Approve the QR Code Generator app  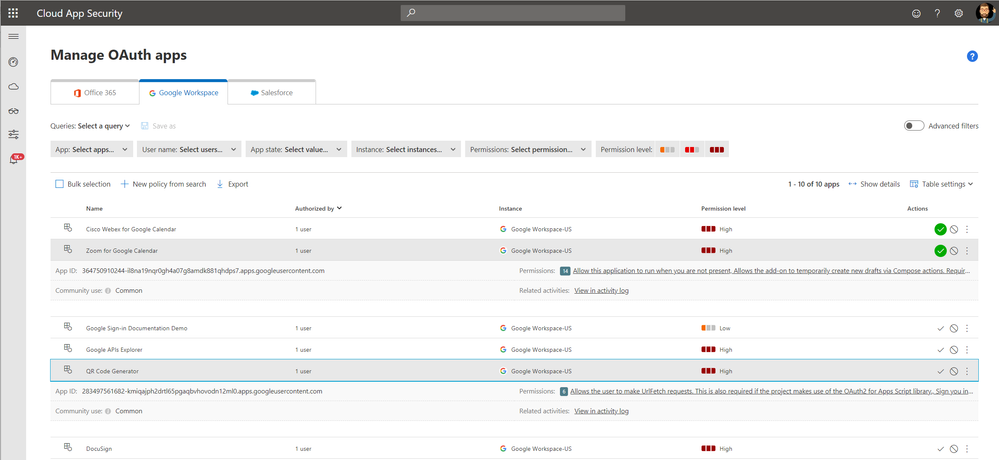[940, 371]
